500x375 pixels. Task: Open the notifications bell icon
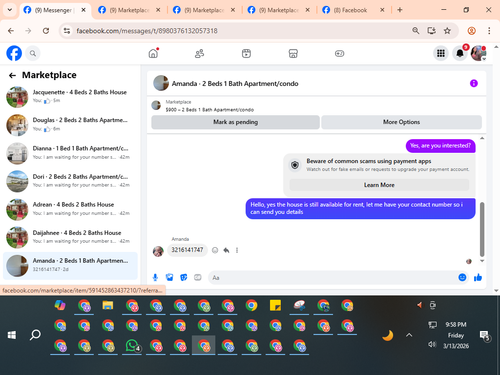pyautogui.click(x=460, y=53)
